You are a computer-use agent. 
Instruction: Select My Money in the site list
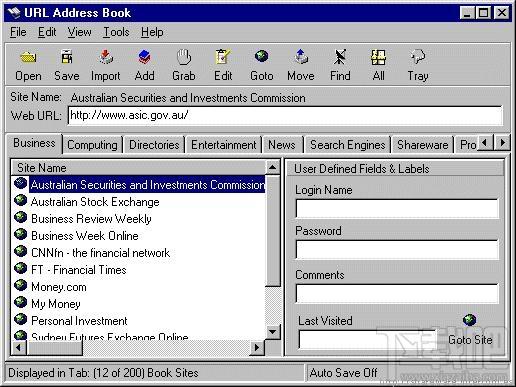click(x=56, y=304)
